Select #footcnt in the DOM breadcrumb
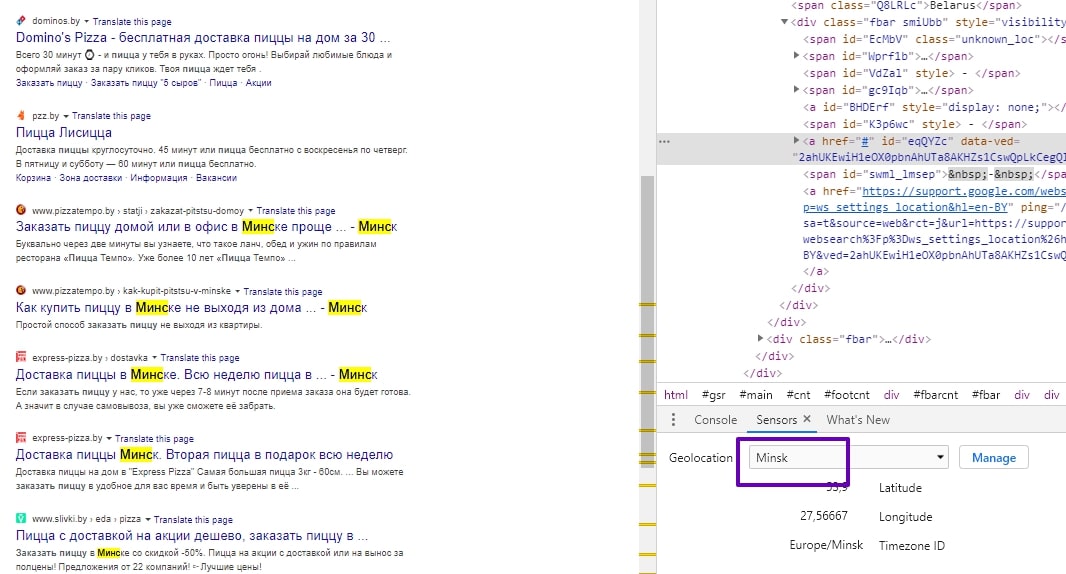The image size is (1066, 574). (846, 394)
